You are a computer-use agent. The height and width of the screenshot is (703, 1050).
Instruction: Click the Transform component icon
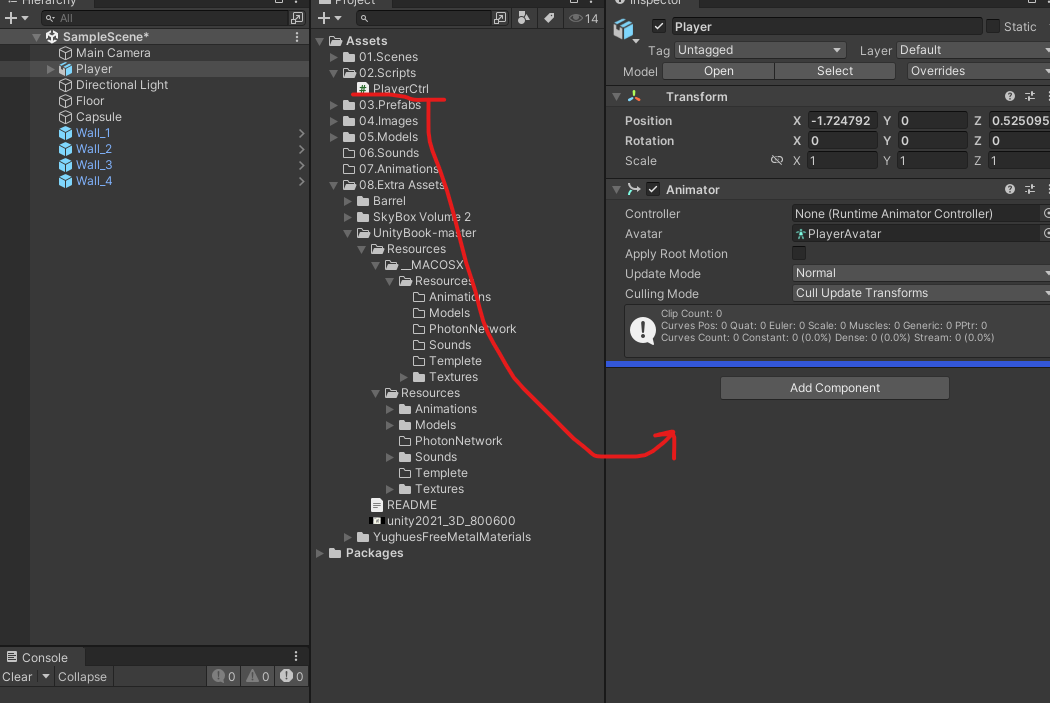[x=633, y=96]
